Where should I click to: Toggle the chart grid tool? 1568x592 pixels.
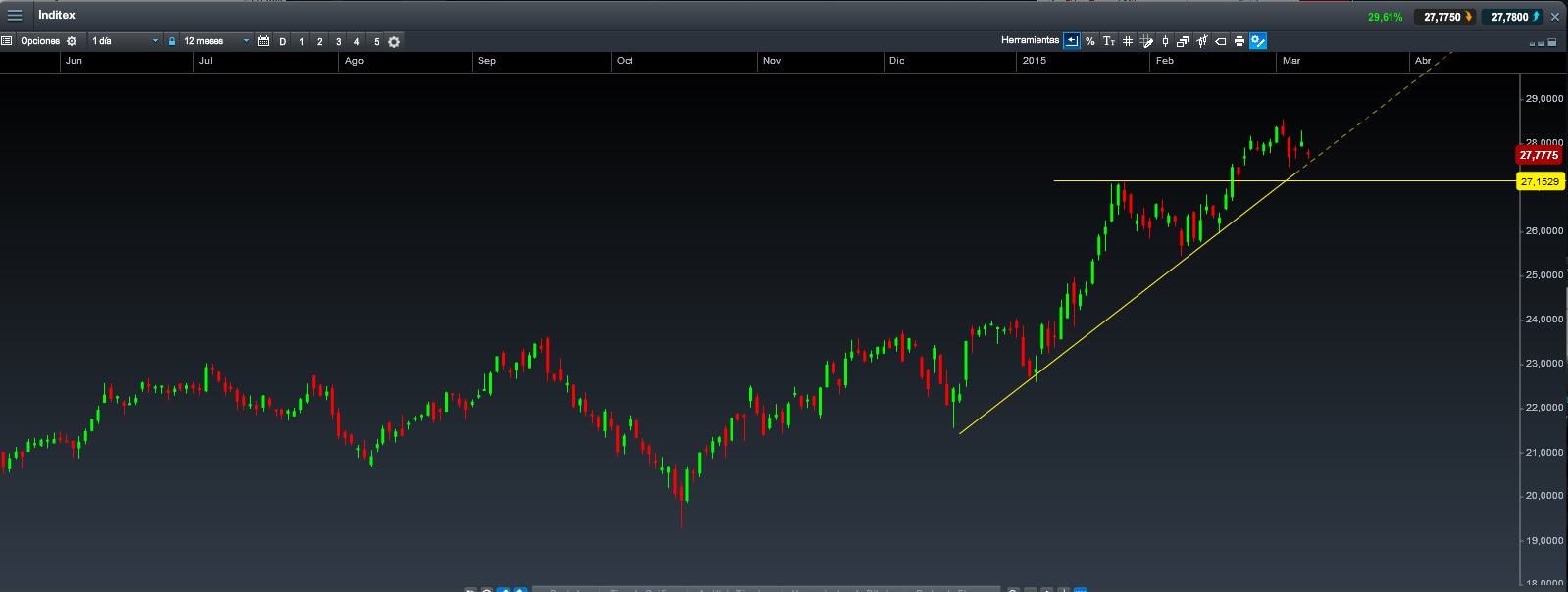point(1128,41)
